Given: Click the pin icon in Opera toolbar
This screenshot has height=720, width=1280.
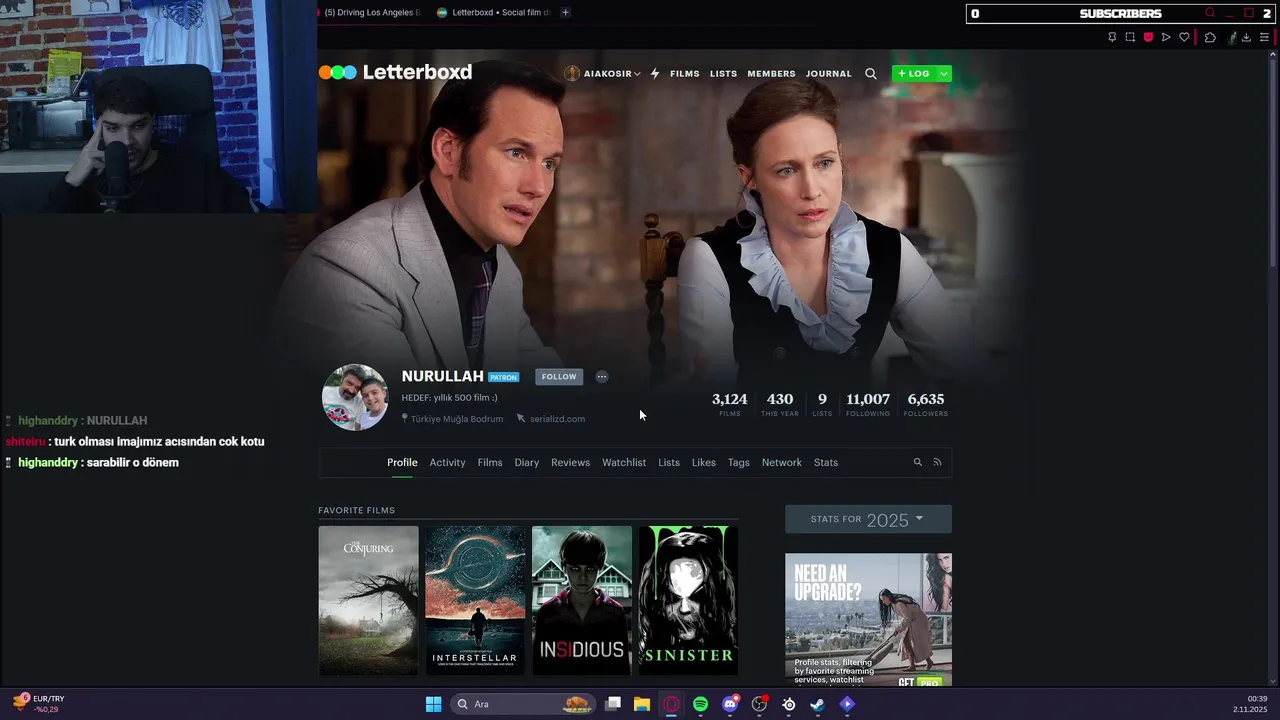Looking at the screenshot, I should [x=1112, y=37].
